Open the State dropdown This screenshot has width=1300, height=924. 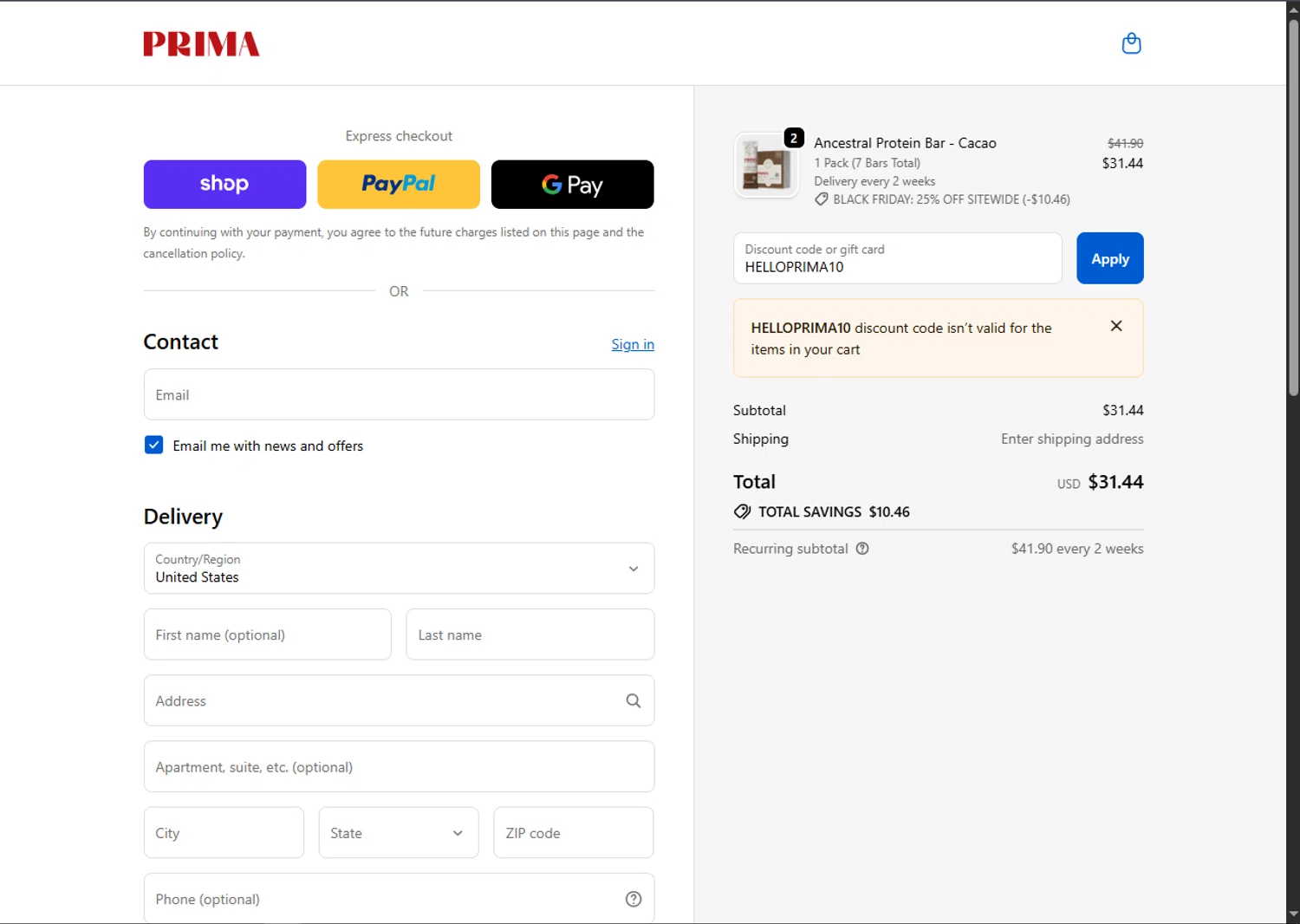(x=399, y=832)
